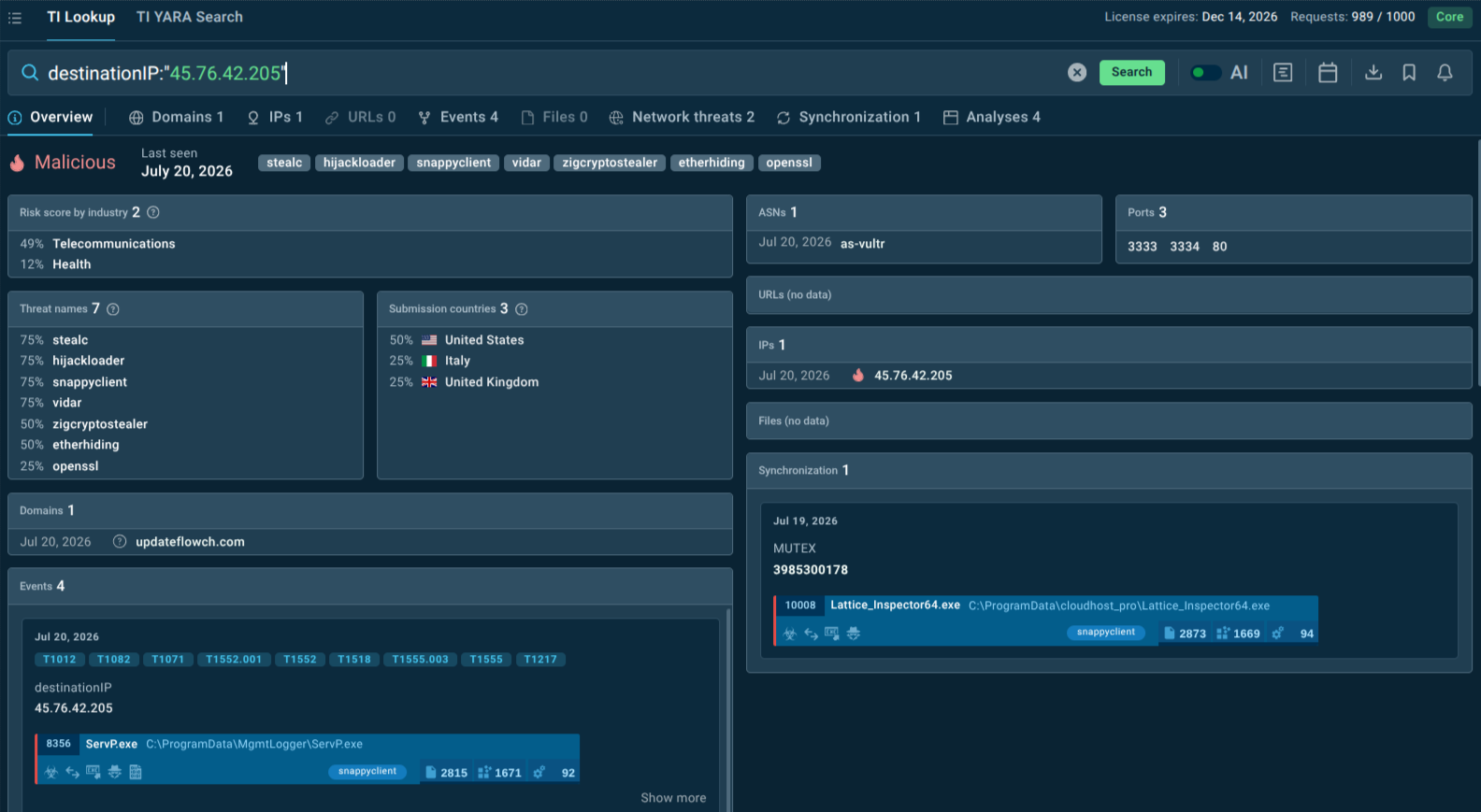Open the sidebar menu icon
Viewport: 1481px width, 812px height.
(x=15, y=18)
